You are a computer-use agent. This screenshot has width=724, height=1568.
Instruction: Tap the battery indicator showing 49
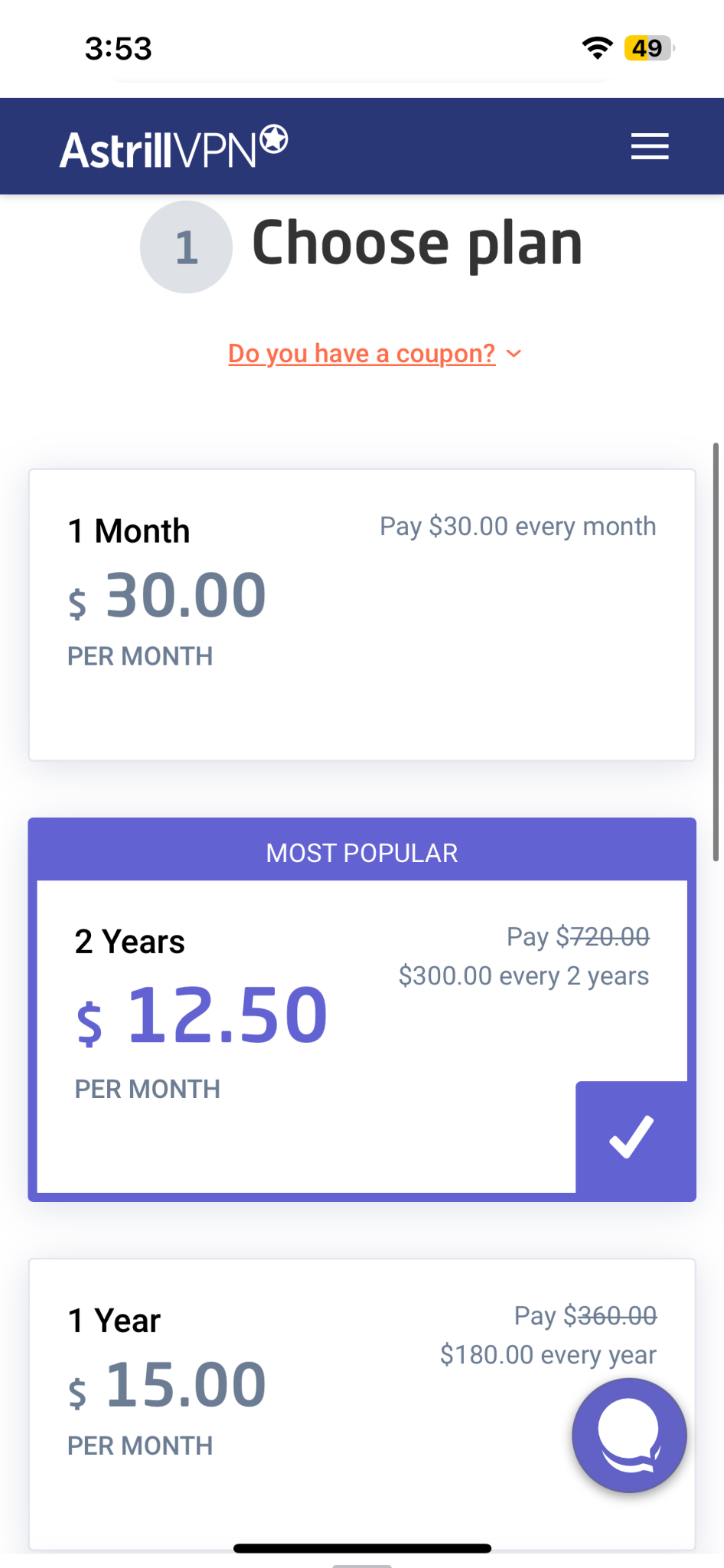pyautogui.click(x=647, y=47)
